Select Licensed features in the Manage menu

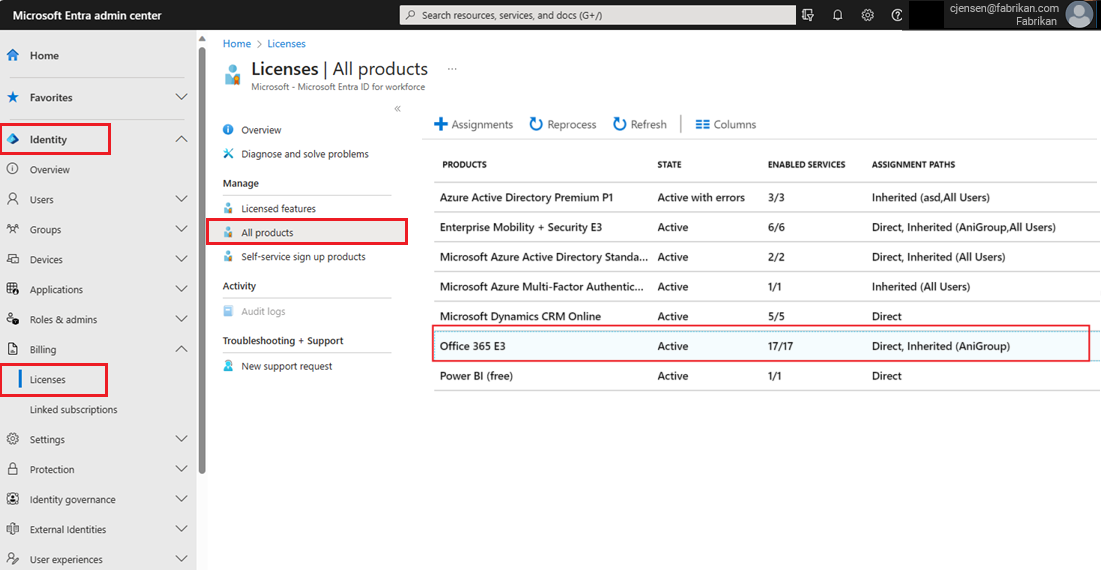278,209
